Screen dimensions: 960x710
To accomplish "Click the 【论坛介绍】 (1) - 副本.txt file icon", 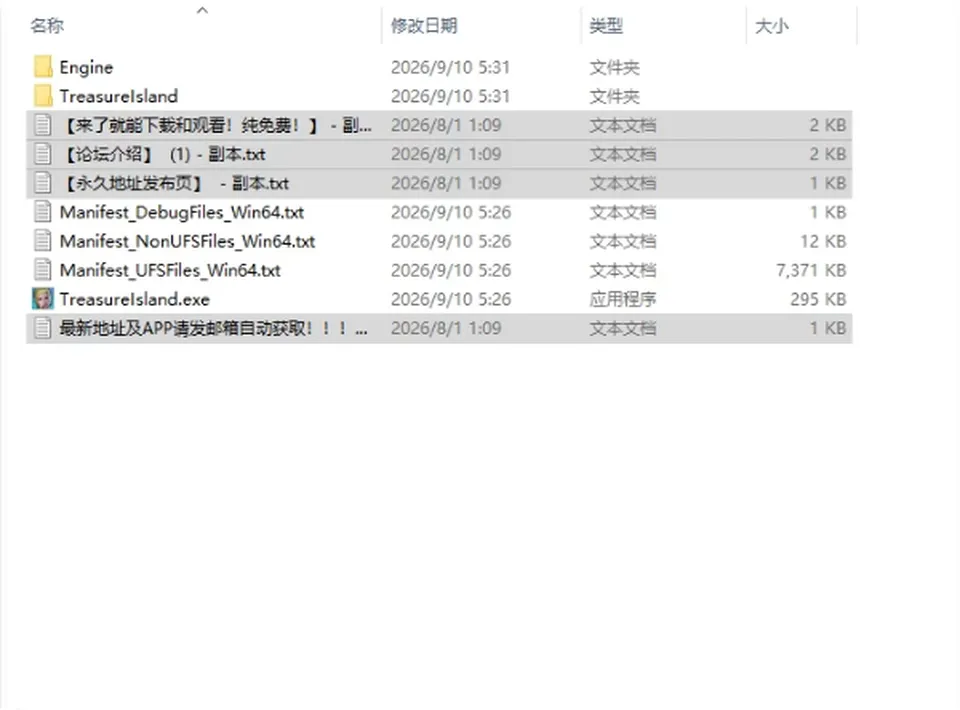I will [x=43, y=154].
